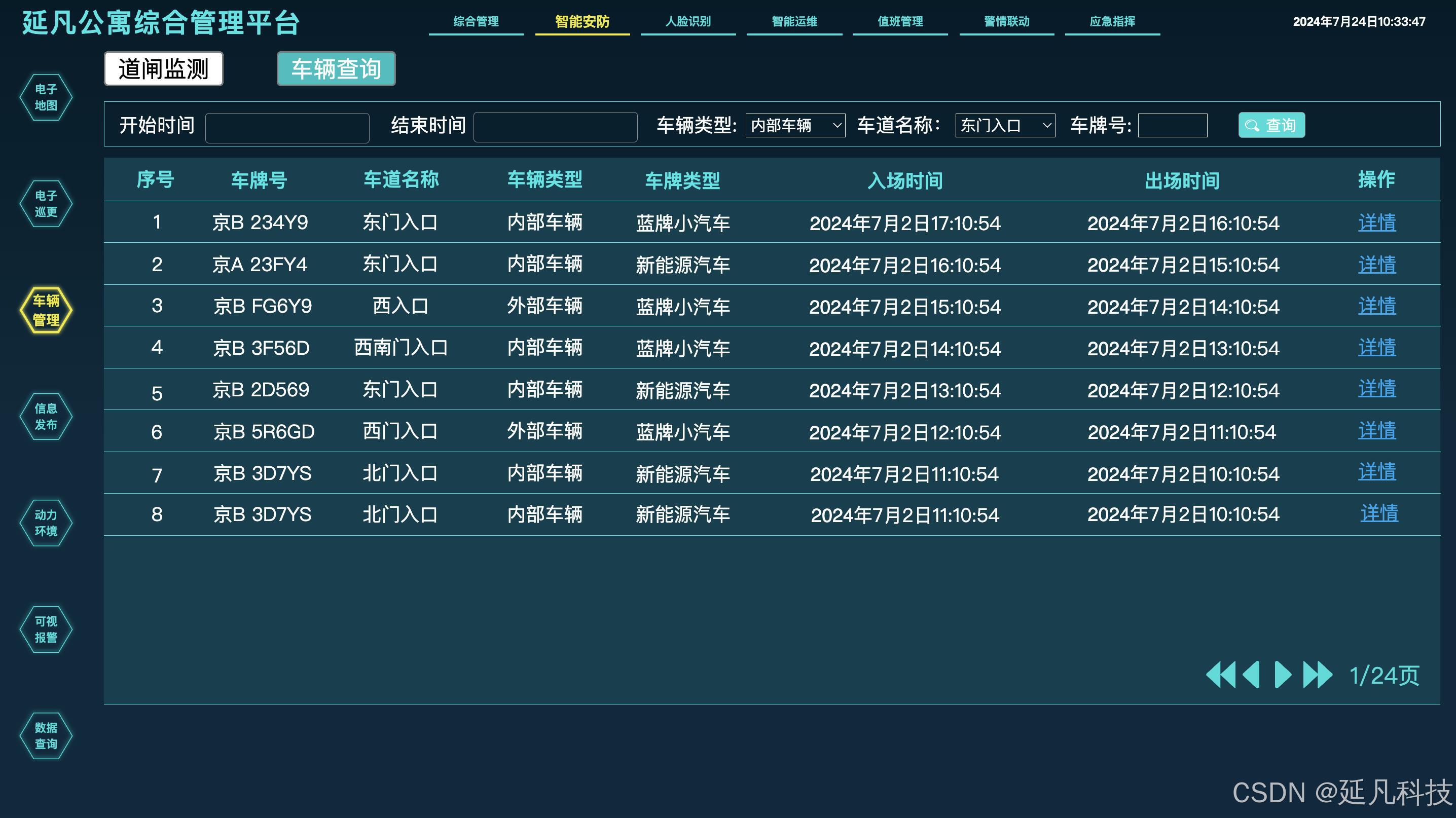Switch to the 智能安防 top tab
The image size is (1456, 818).
[x=582, y=22]
